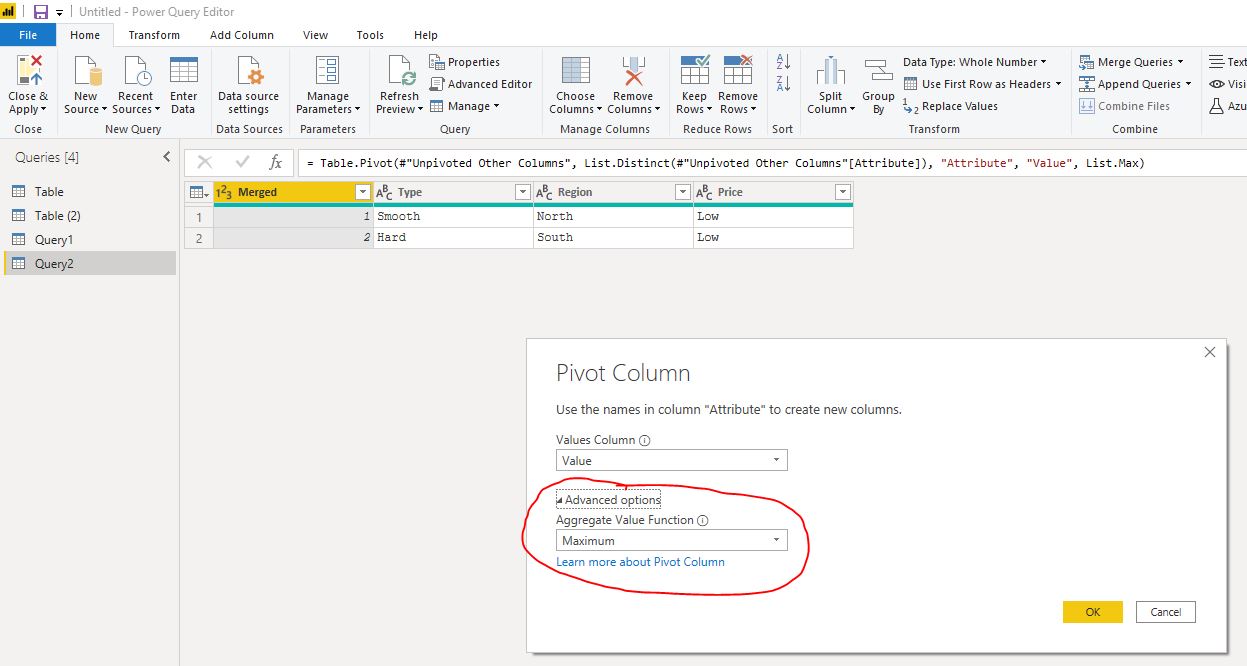Click the formula bar cancel X icon
Viewport: 1247px width, 666px height.
tap(205, 162)
